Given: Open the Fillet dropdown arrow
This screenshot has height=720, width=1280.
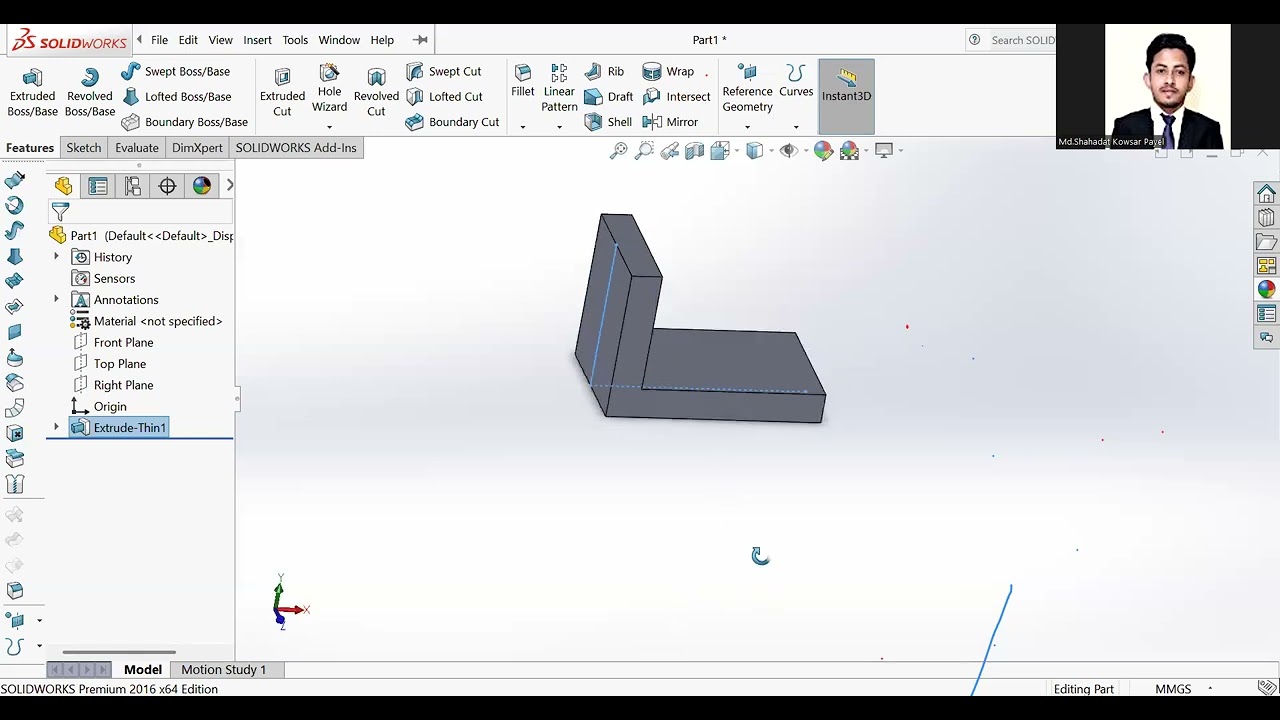Looking at the screenshot, I should pyautogui.click(x=522, y=127).
